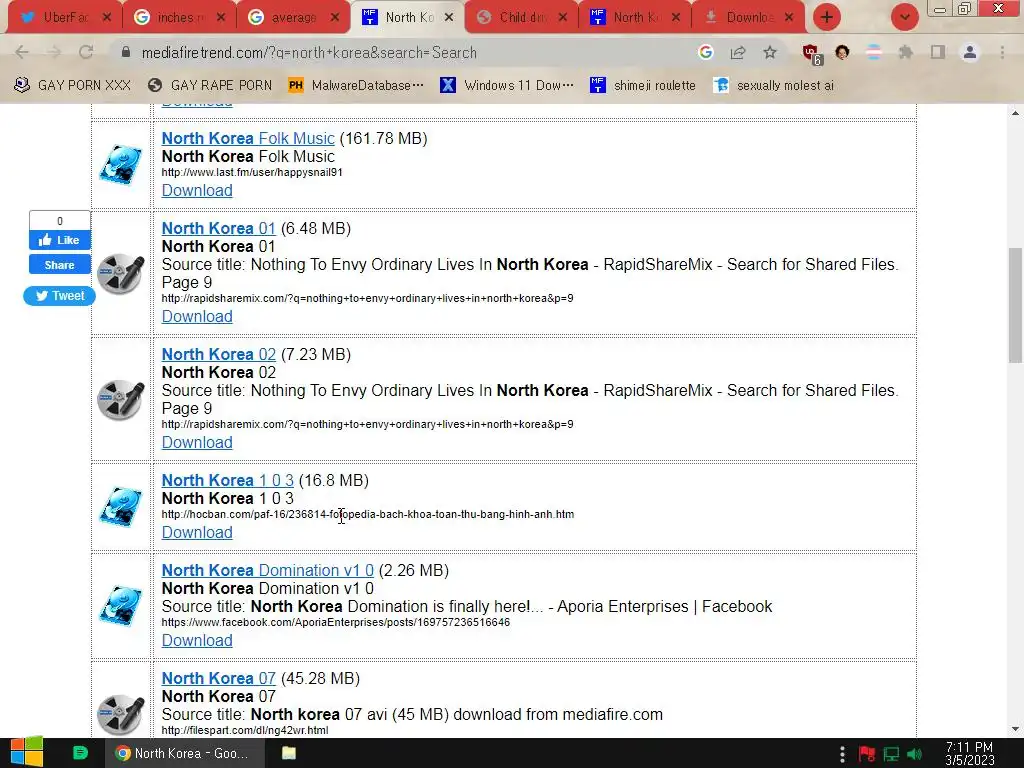Image resolution: width=1024 pixels, height=768 pixels.
Task: Click the filespart.com URL text
Action: click(245, 730)
